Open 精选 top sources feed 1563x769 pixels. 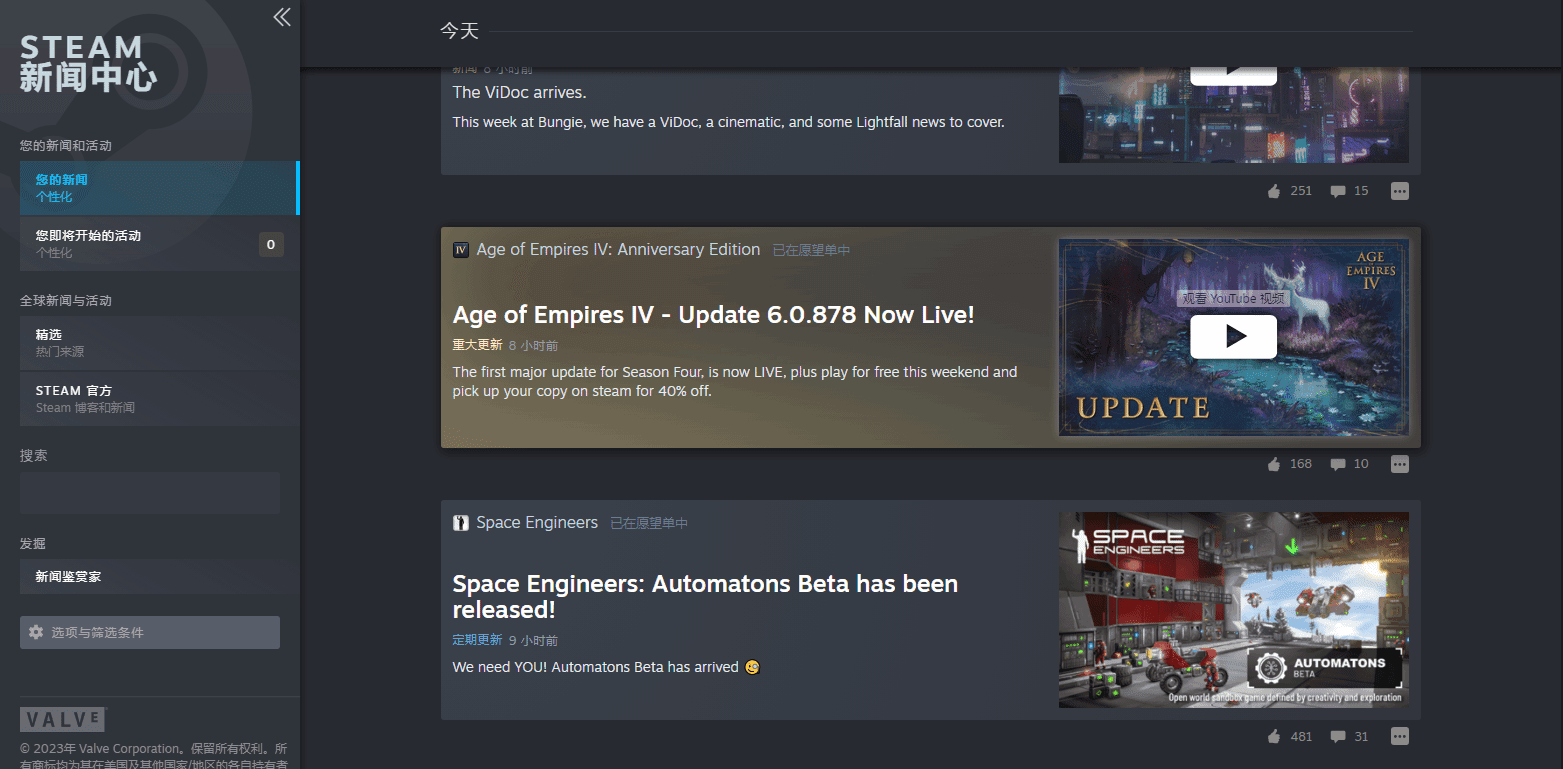tap(159, 343)
